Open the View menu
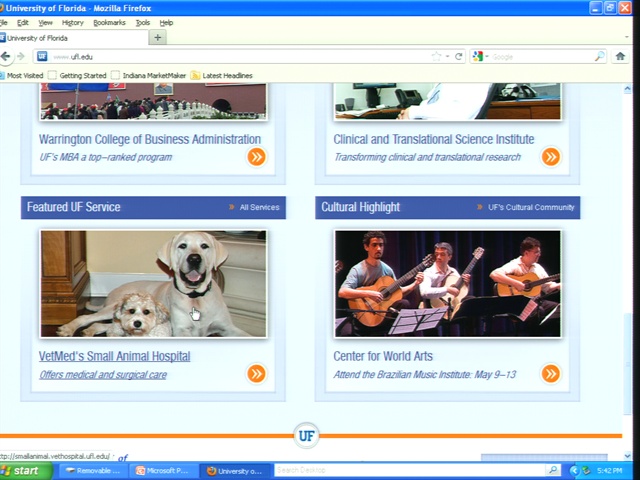The height and width of the screenshot is (480, 640). pos(45,23)
